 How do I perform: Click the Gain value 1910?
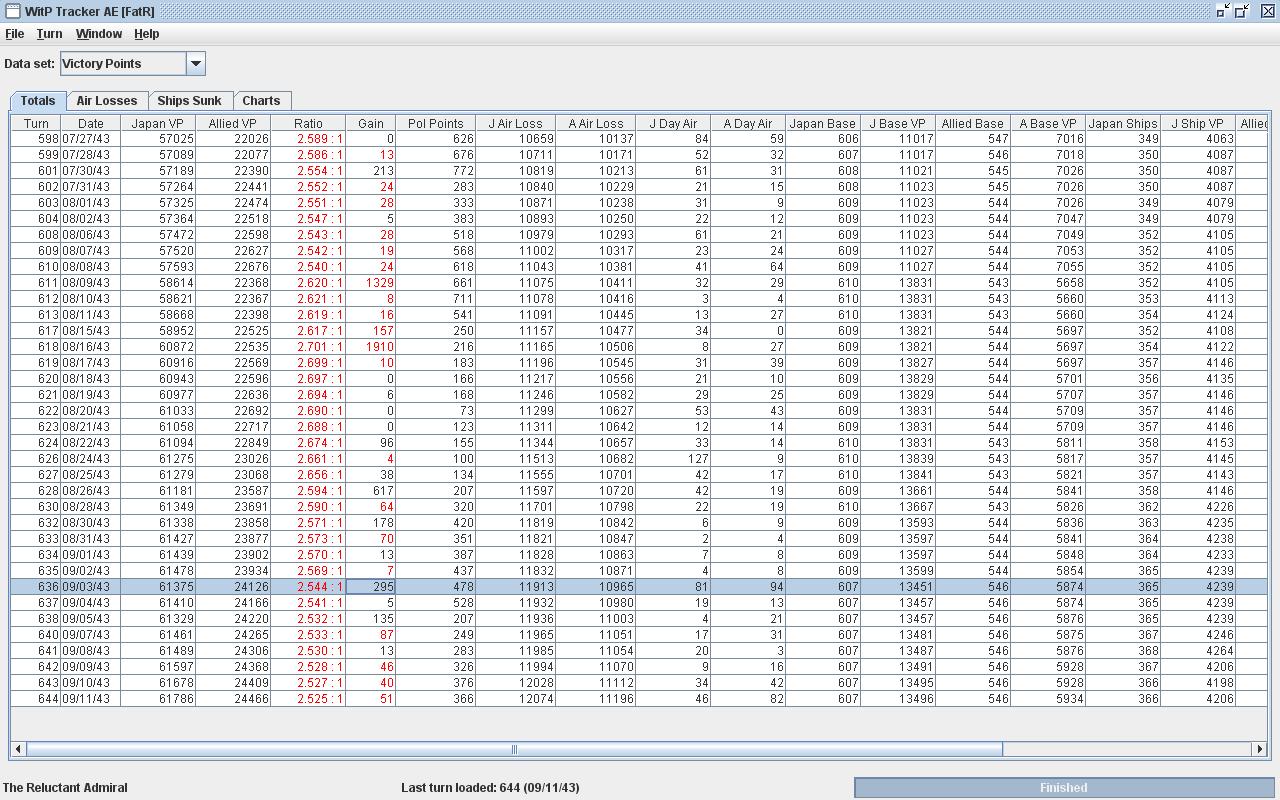point(370,347)
